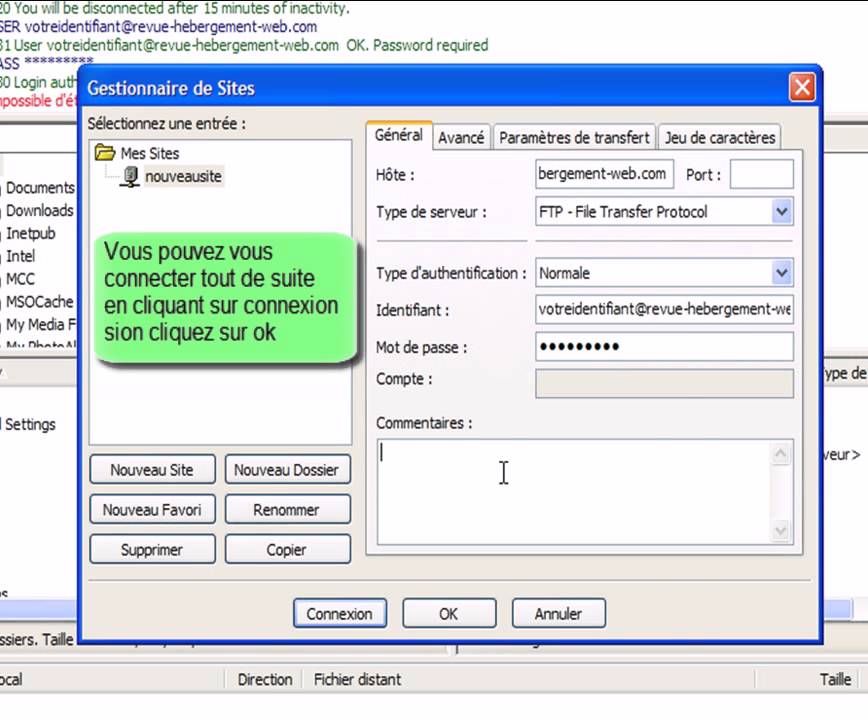Click the Mes Sites folder icon

(105, 152)
